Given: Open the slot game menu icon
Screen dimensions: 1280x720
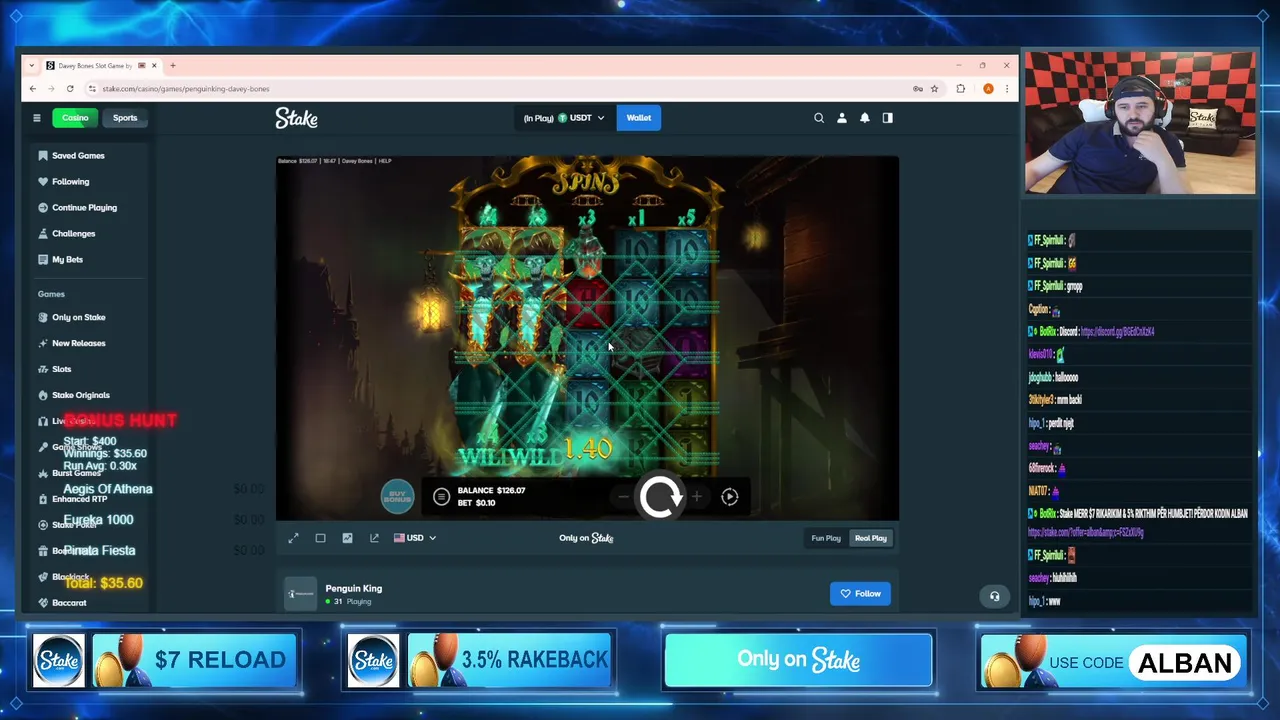Looking at the screenshot, I should (x=441, y=497).
